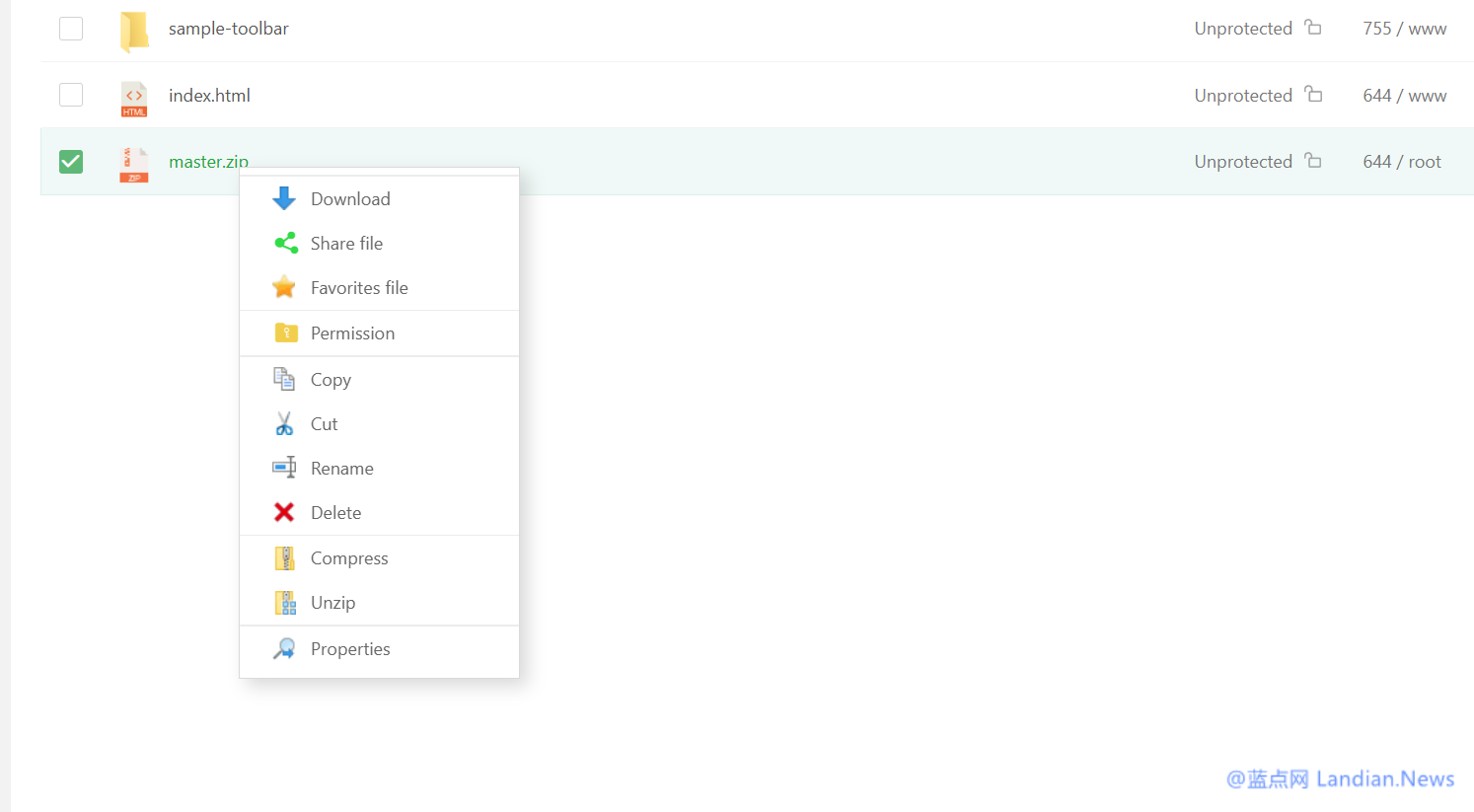The width and height of the screenshot is (1474, 812).
Task: Tick the sample-toolbar folder checkbox
Action: coord(71,29)
